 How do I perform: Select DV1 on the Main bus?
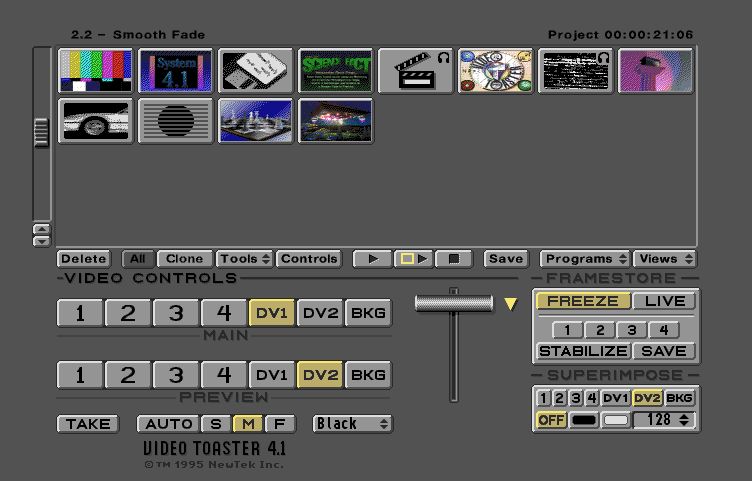click(271, 313)
